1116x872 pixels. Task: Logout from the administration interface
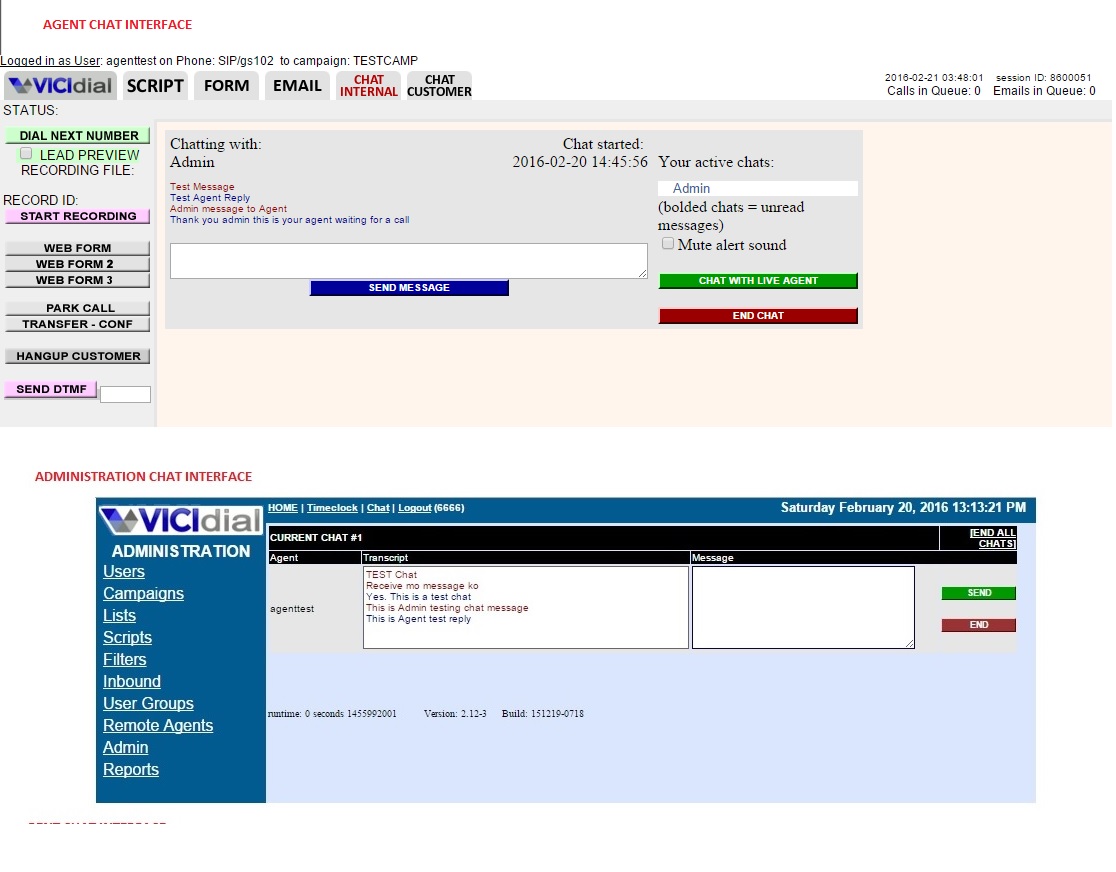[x=415, y=507]
